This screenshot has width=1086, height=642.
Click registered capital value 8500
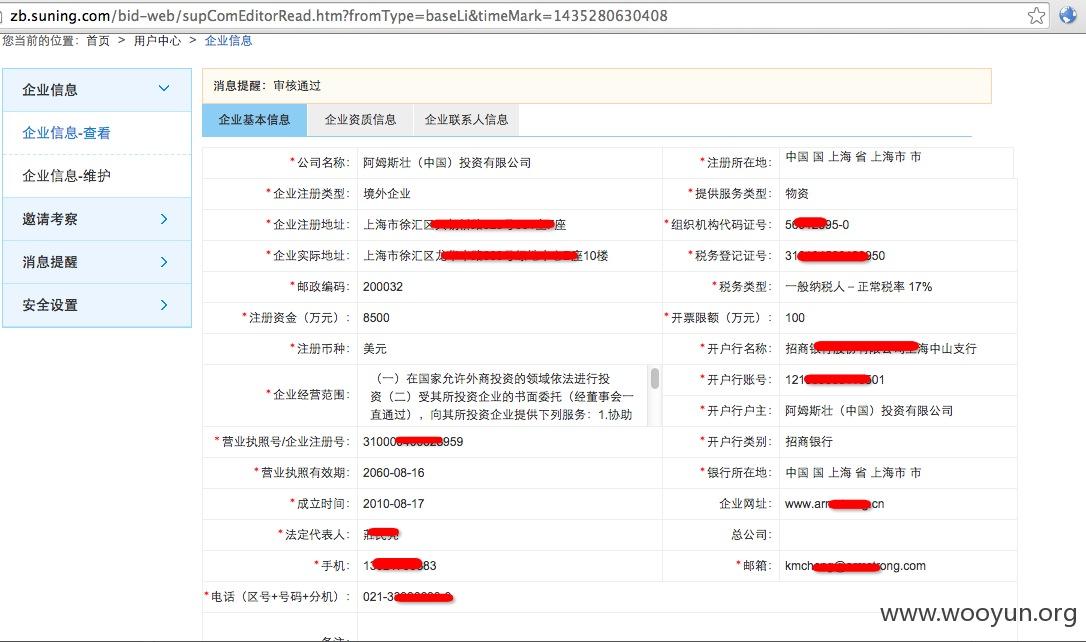point(376,318)
